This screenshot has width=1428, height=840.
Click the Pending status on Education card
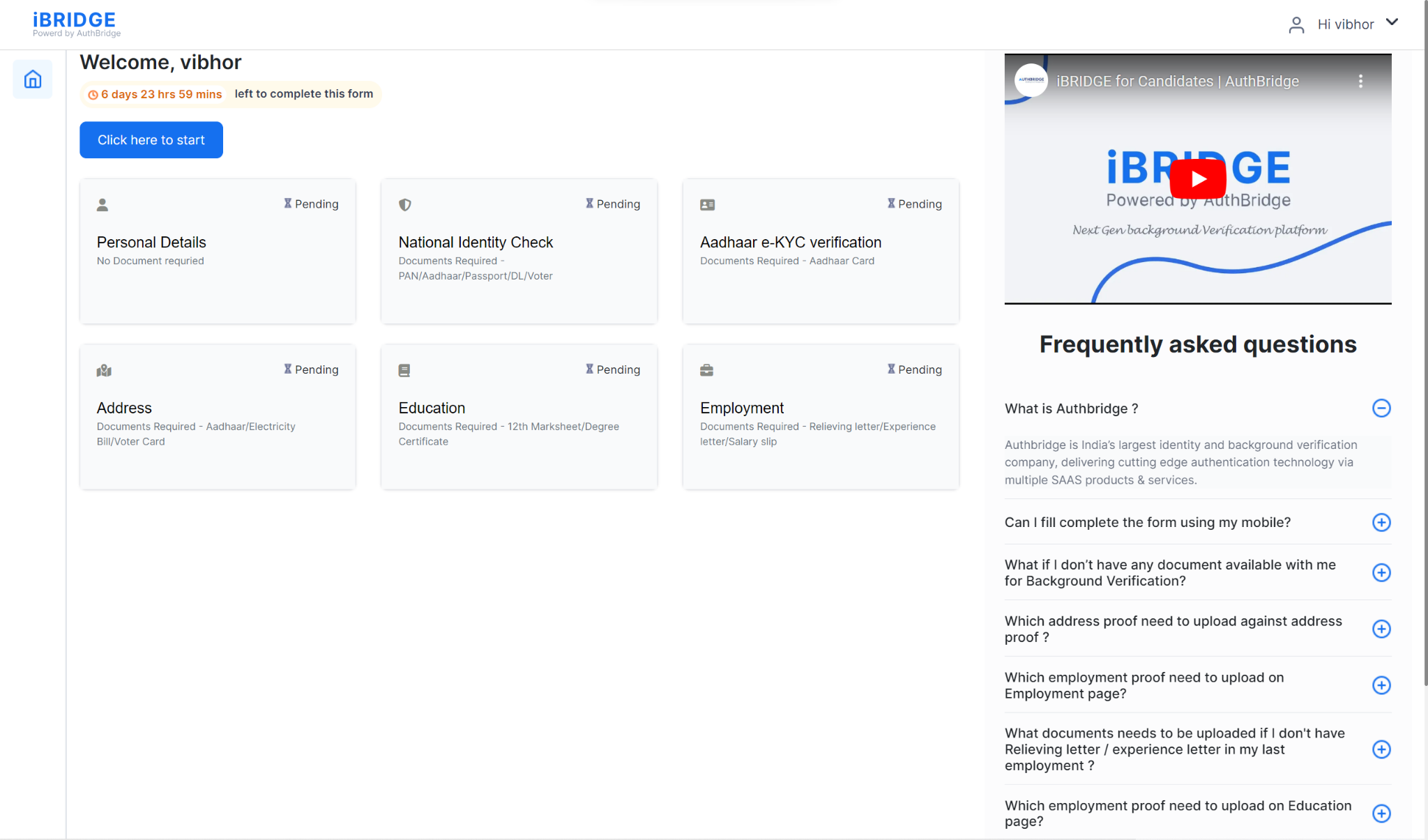[x=614, y=369]
